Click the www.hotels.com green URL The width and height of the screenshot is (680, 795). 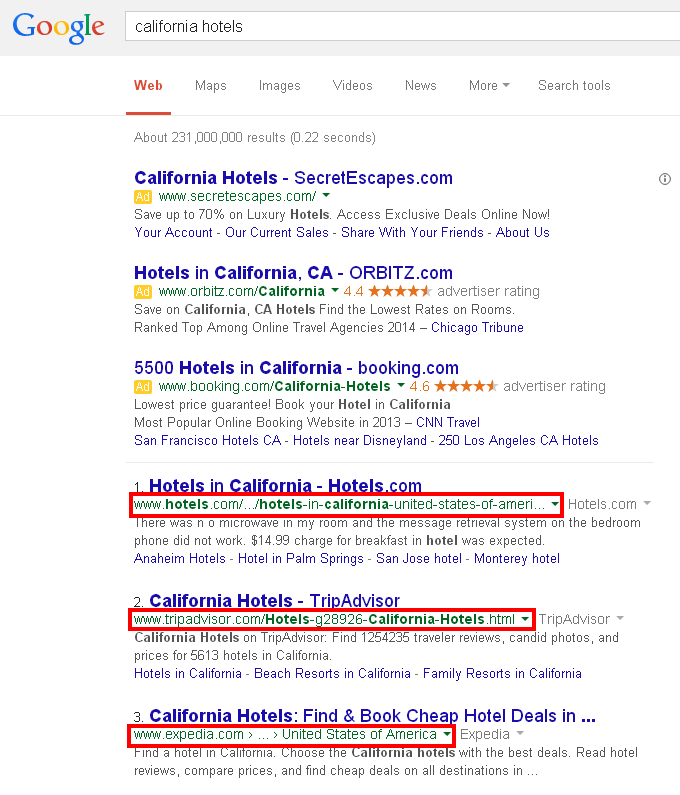(339, 504)
